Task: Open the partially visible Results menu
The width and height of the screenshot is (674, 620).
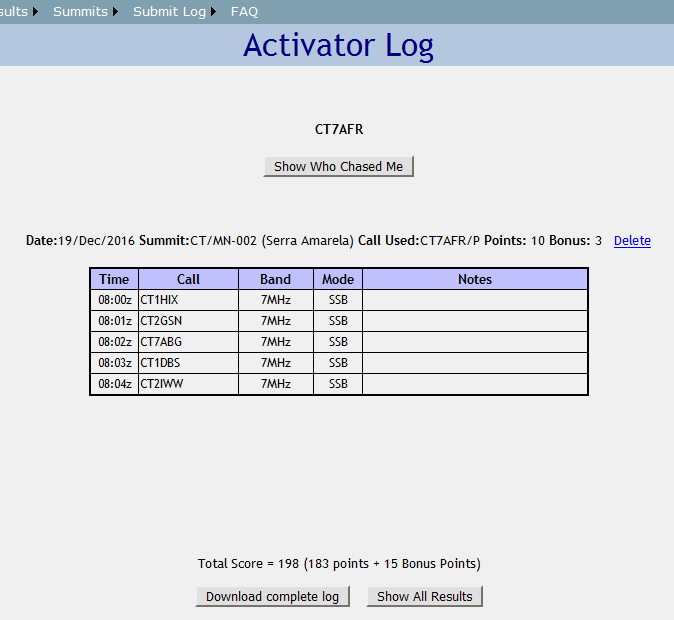Action: click(18, 12)
